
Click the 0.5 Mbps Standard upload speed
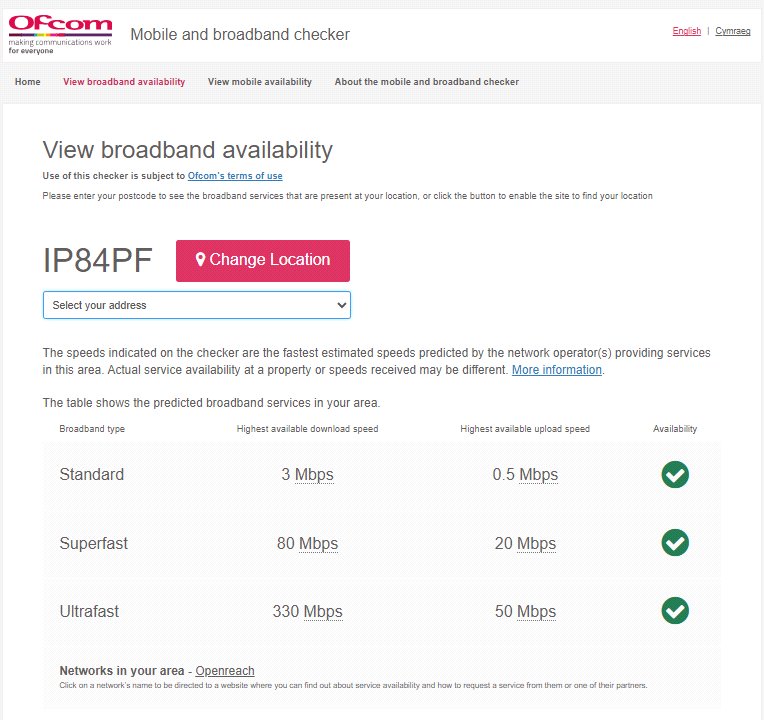525,474
